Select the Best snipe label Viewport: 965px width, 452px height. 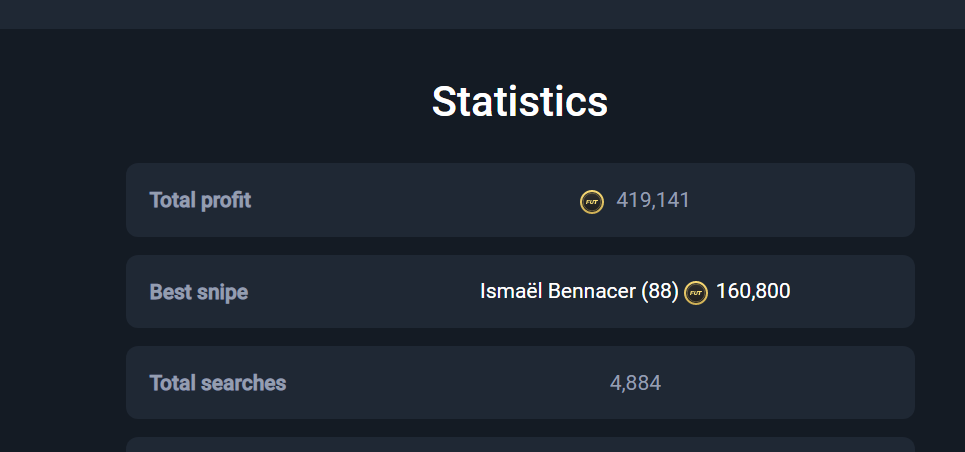(x=199, y=292)
